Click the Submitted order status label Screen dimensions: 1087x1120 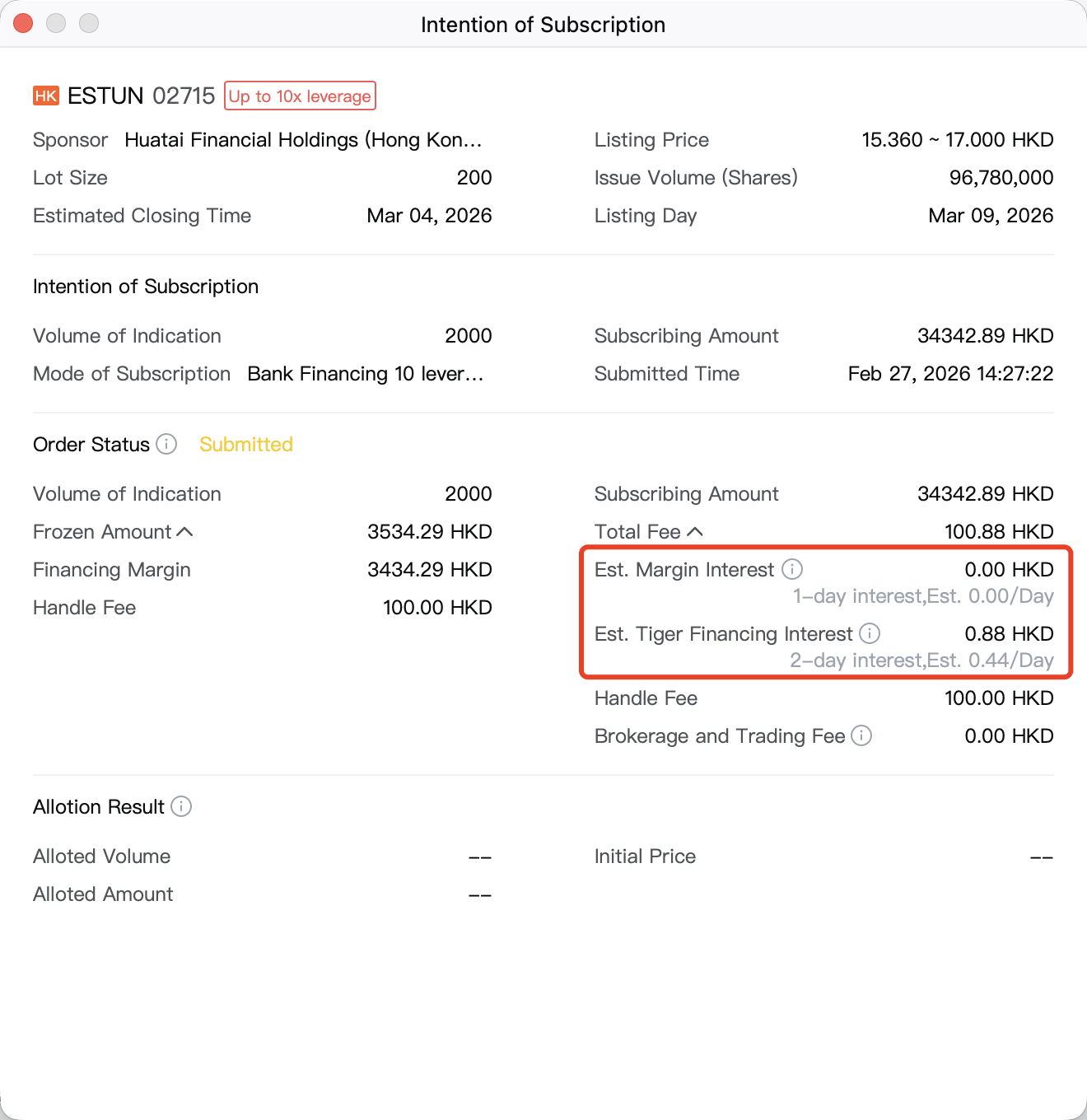click(246, 445)
